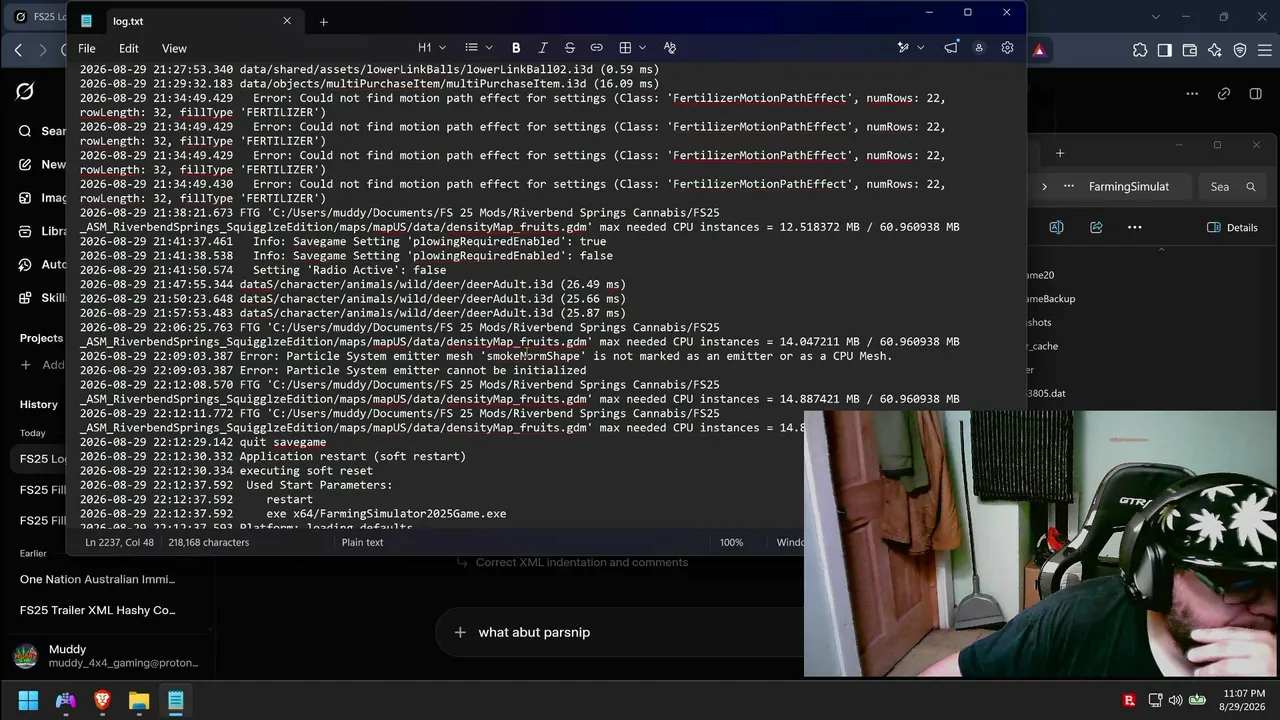Image resolution: width=1280 pixels, height=720 pixels.
Task: Open Notepad File menu
Action: pyautogui.click(x=87, y=48)
